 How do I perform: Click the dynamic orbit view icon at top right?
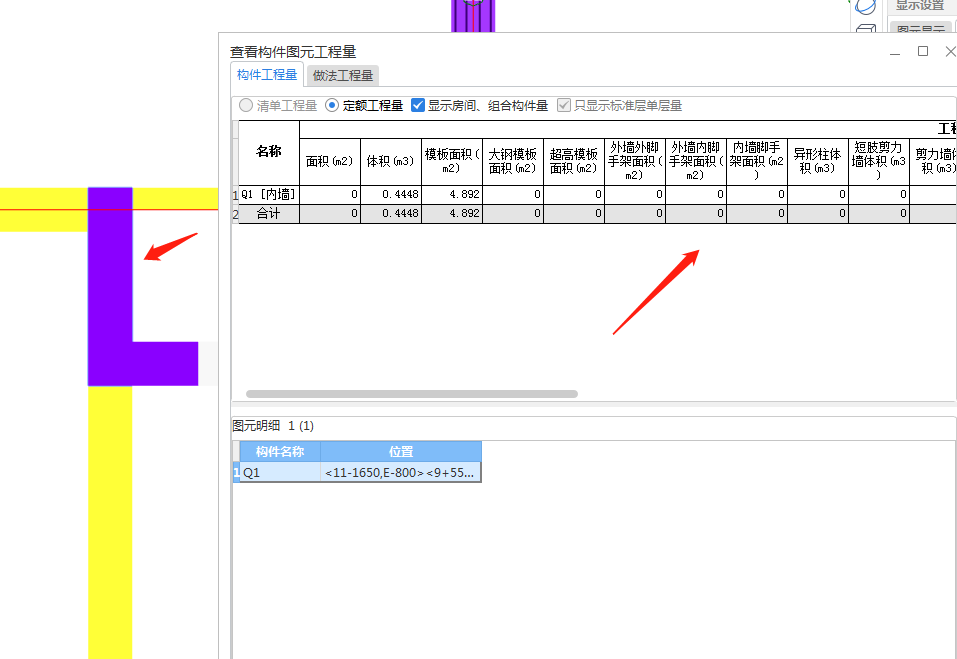(x=865, y=7)
